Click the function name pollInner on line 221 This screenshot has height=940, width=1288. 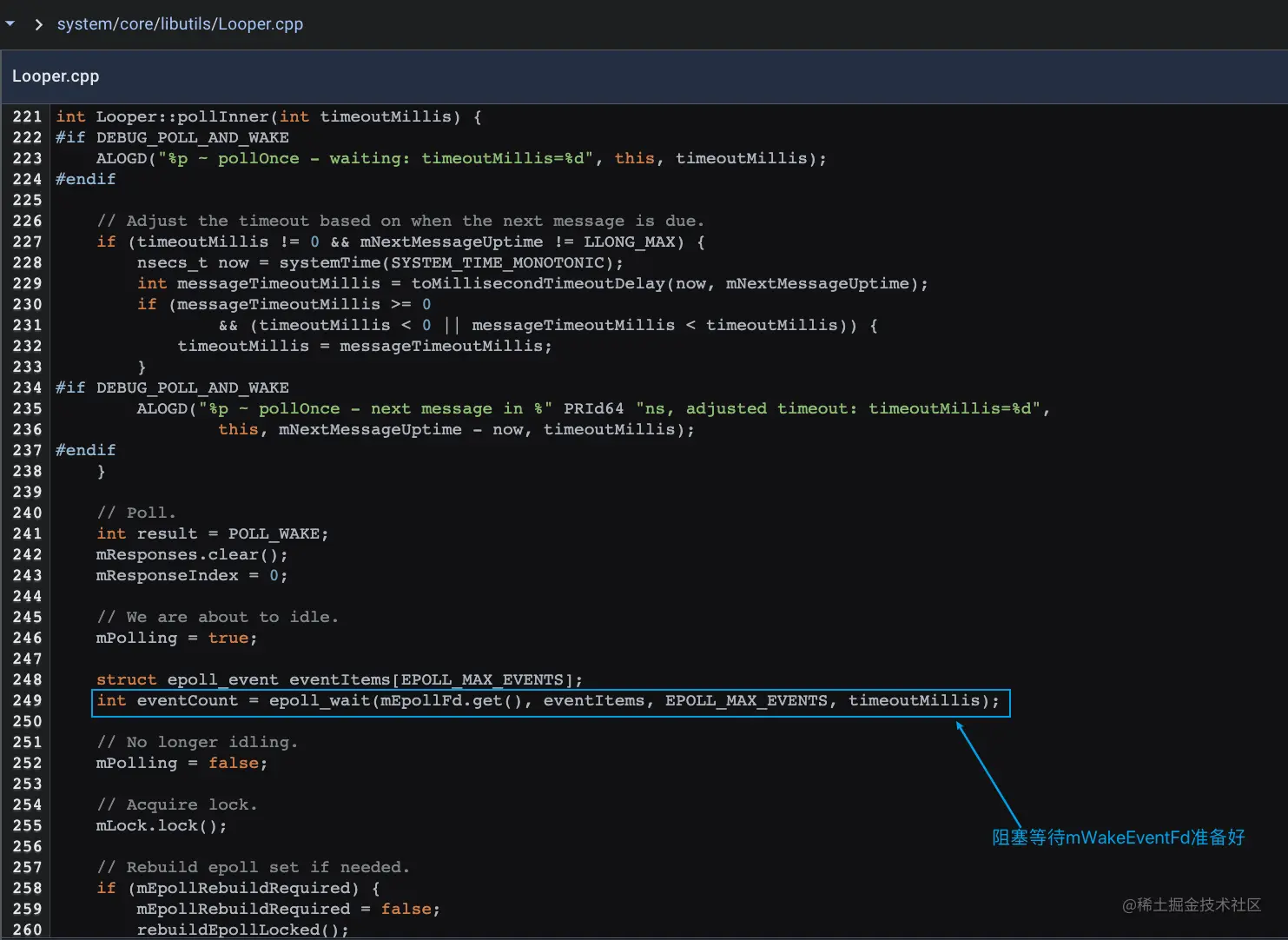(x=223, y=116)
